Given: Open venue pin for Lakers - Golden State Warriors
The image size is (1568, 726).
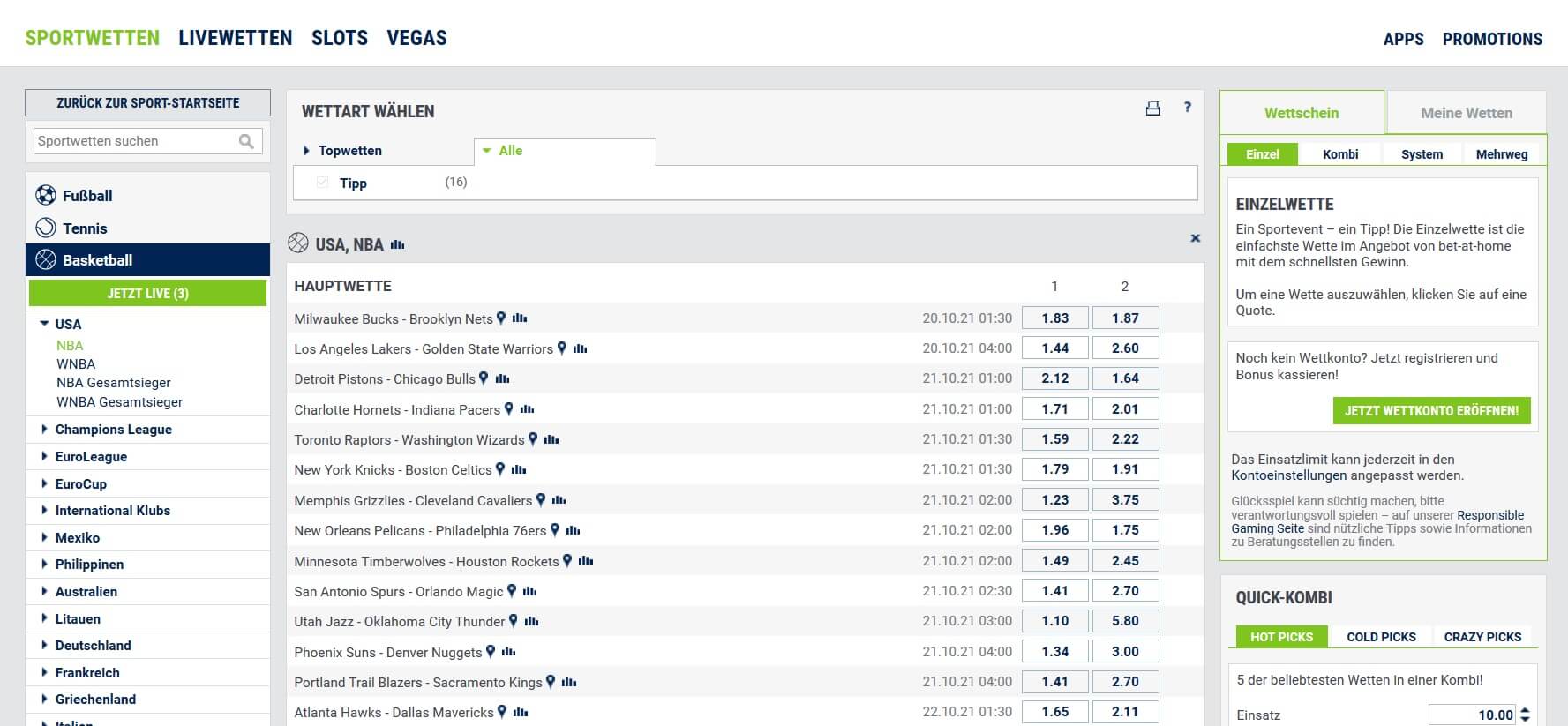Looking at the screenshot, I should [x=561, y=348].
